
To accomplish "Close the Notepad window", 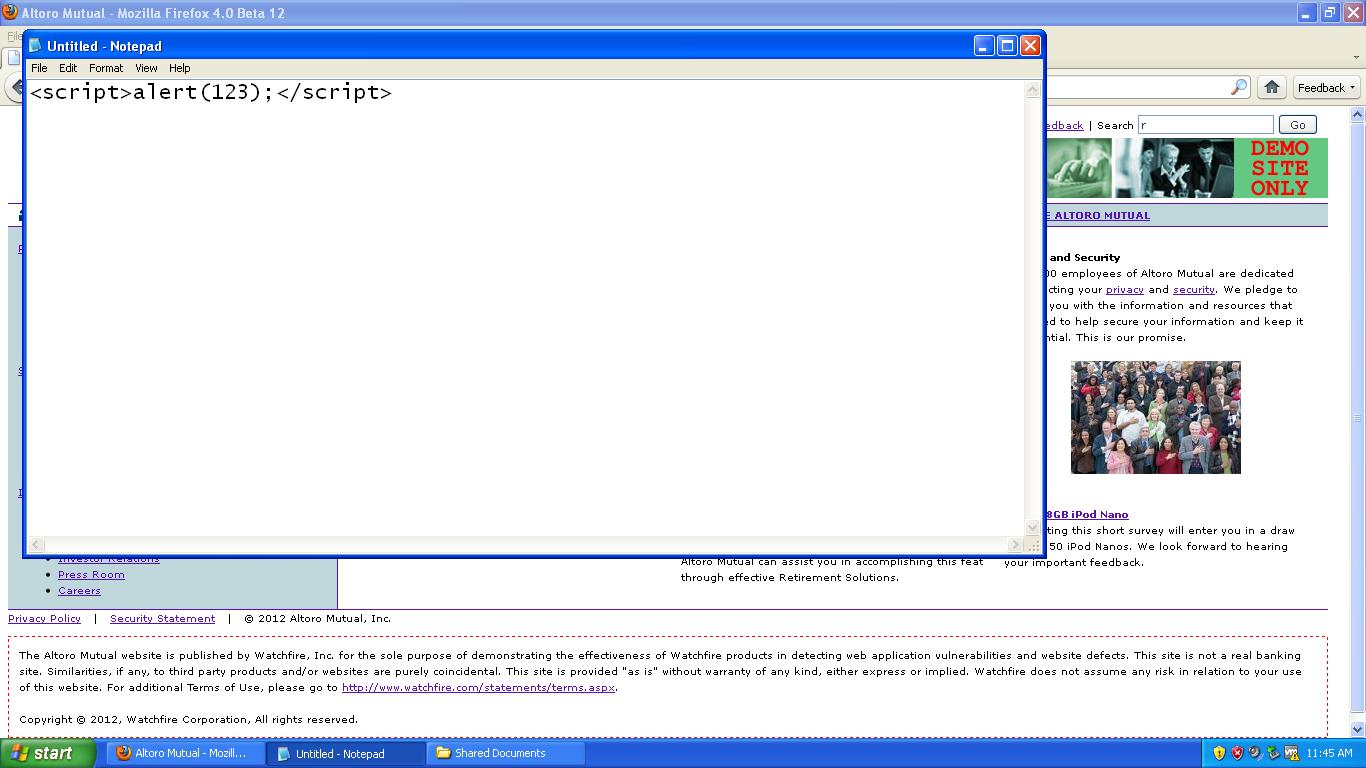I will (1030, 46).
